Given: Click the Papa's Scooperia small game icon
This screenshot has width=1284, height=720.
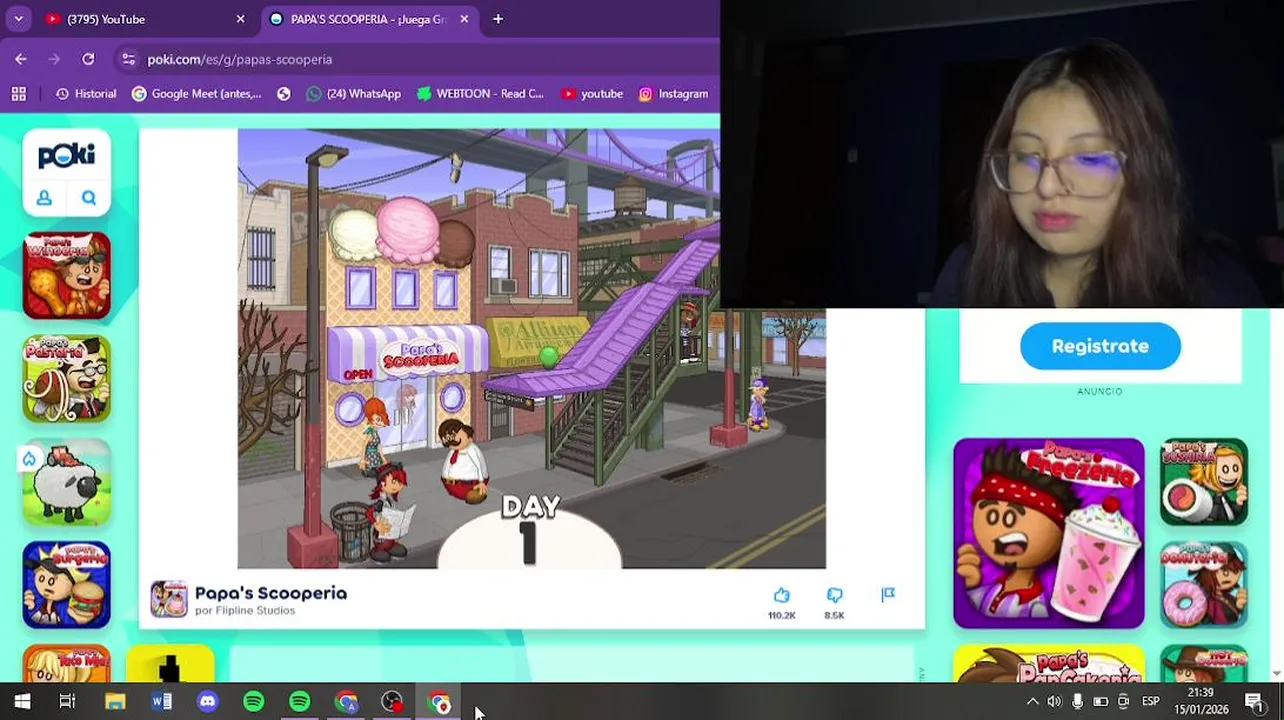Looking at the screenshot, I should click(168, 599).
